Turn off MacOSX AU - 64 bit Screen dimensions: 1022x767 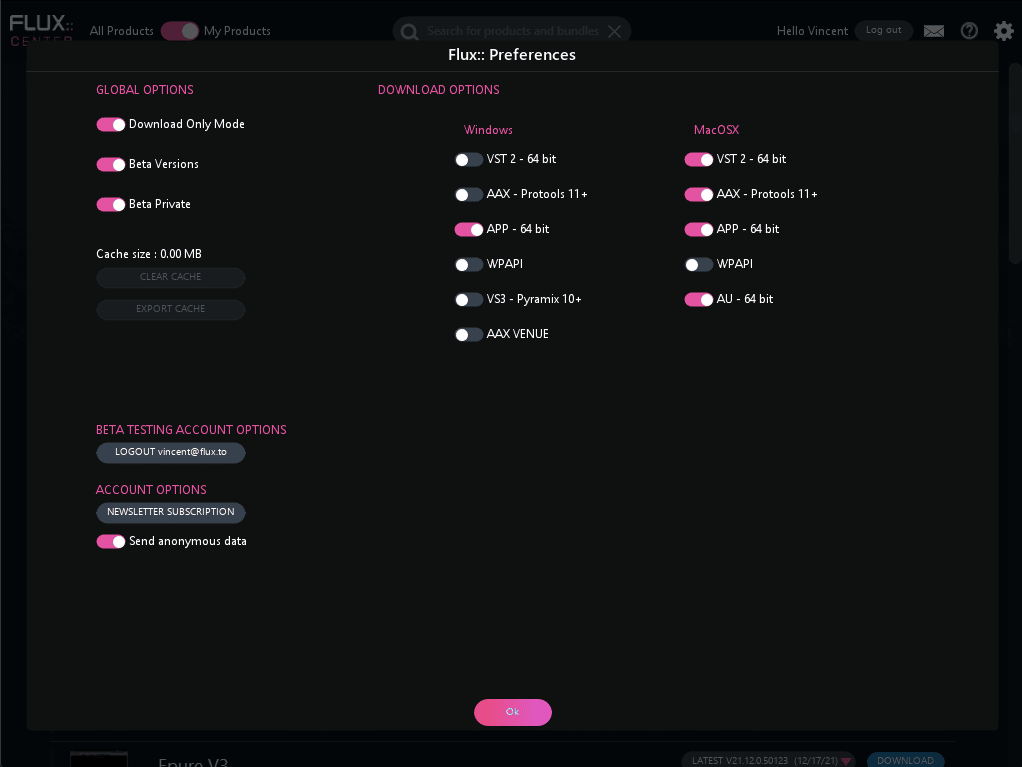698,300
